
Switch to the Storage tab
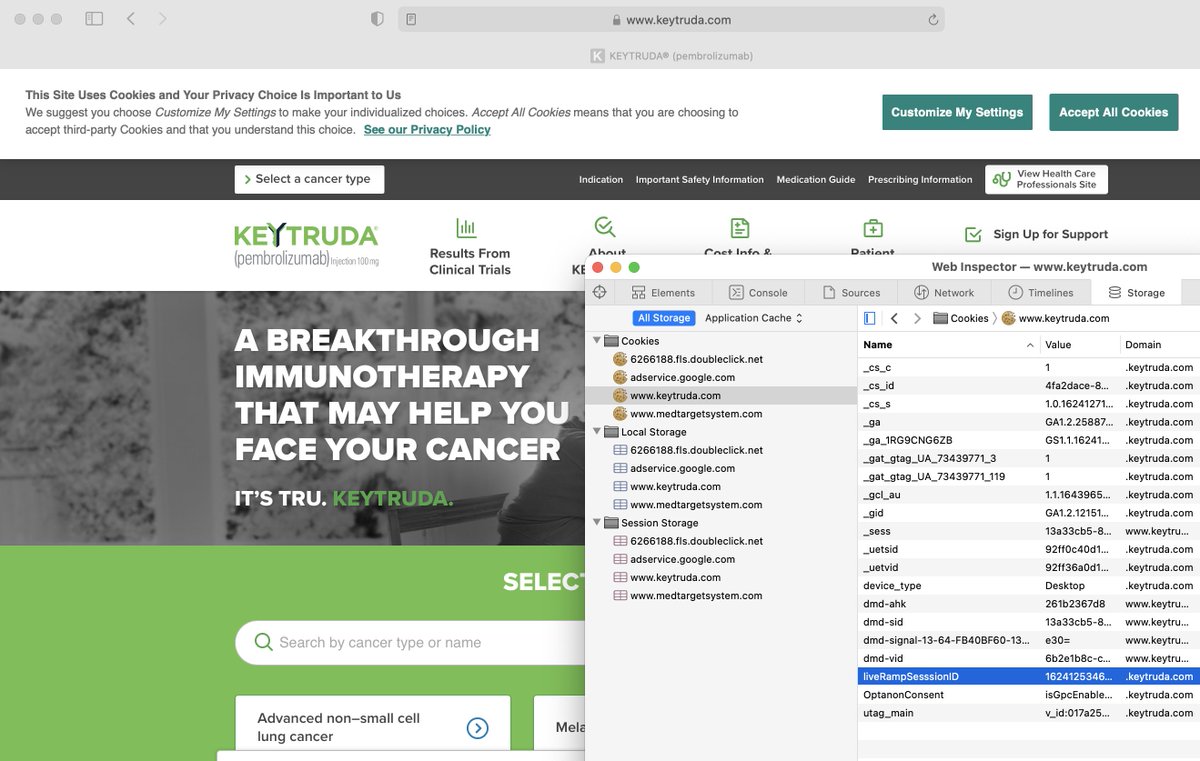1136,293
